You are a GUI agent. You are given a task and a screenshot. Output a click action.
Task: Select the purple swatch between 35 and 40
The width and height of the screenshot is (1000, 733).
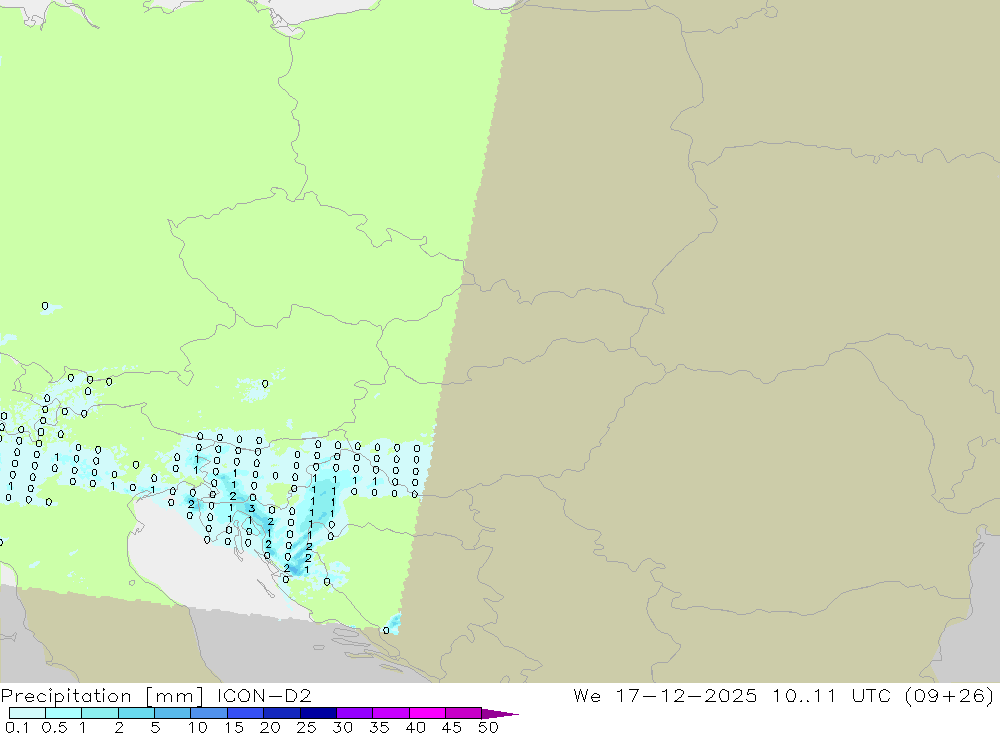(x=391, y=713)
